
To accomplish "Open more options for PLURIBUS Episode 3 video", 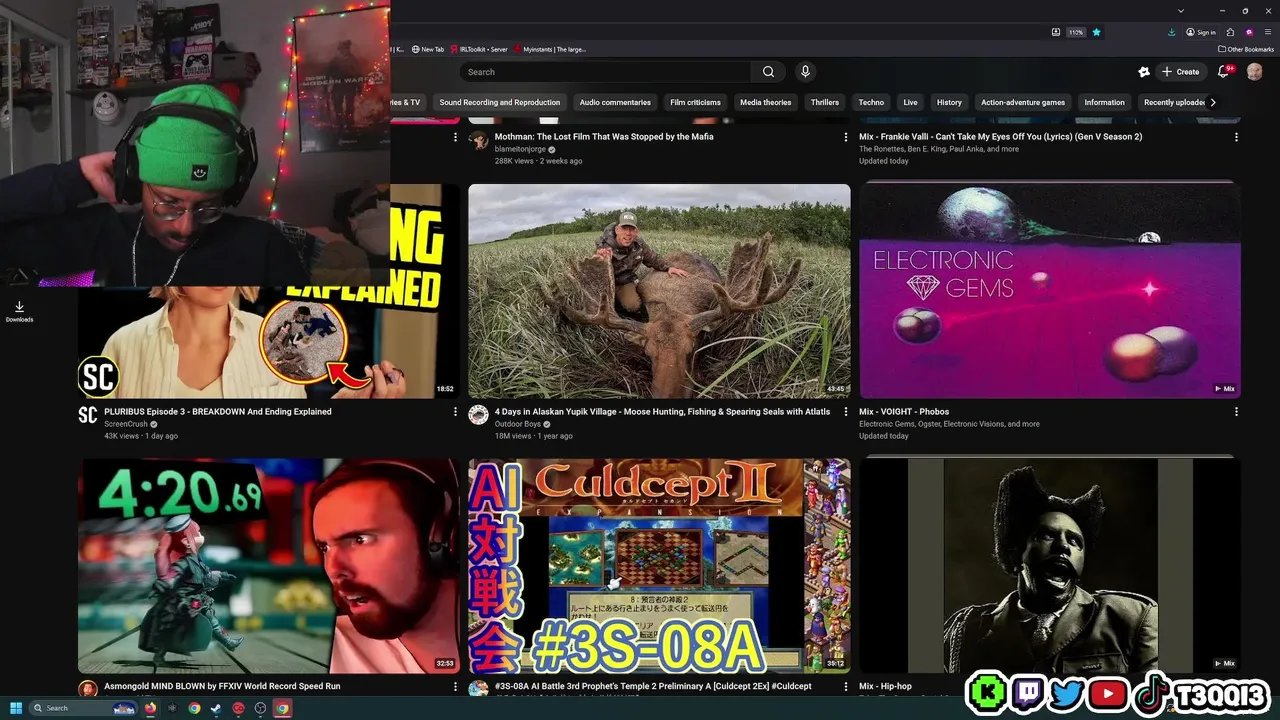I will pyautogui.click(x=455, y=412).
